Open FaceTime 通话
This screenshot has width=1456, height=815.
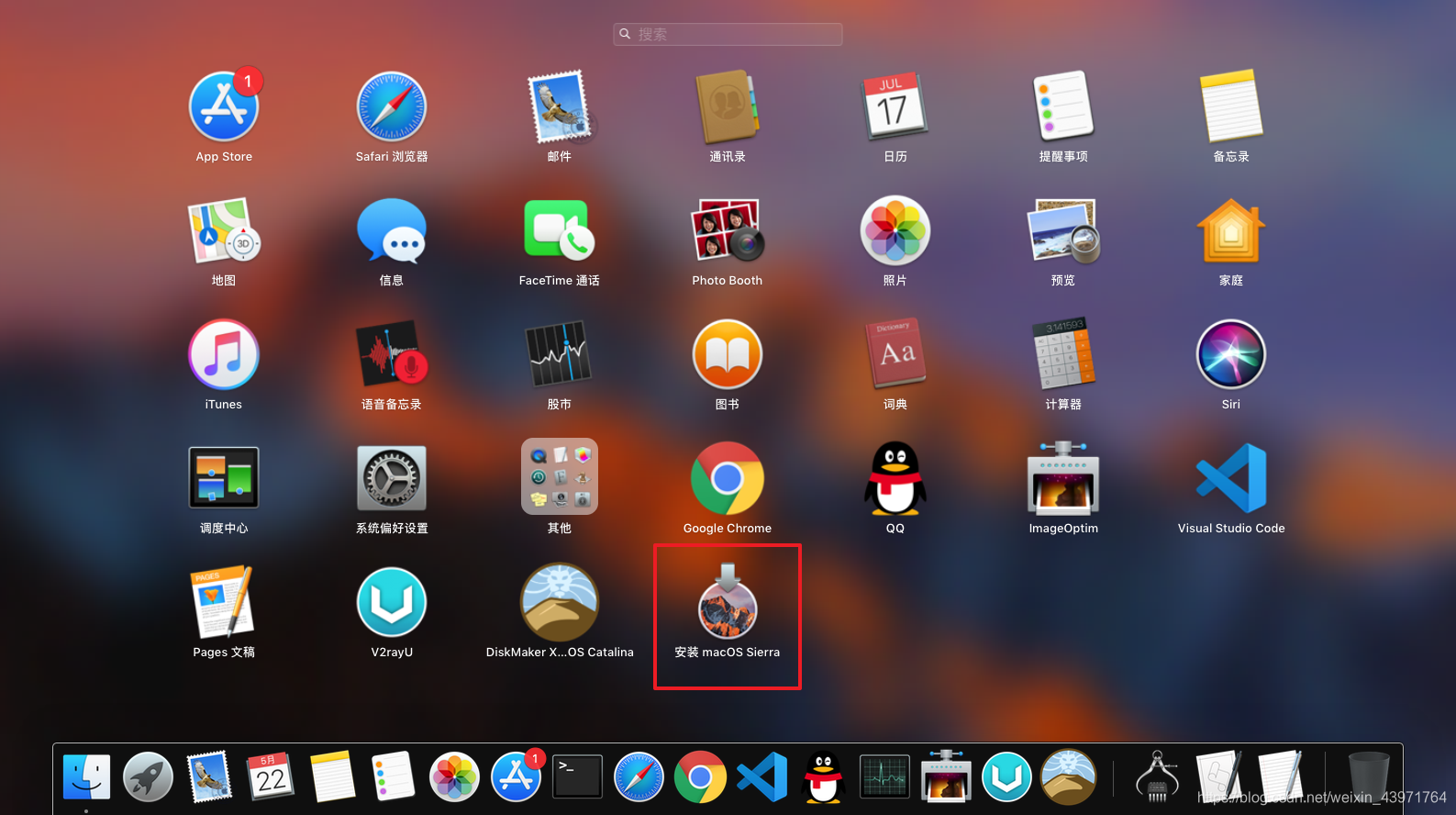click(x=560, y=230)
